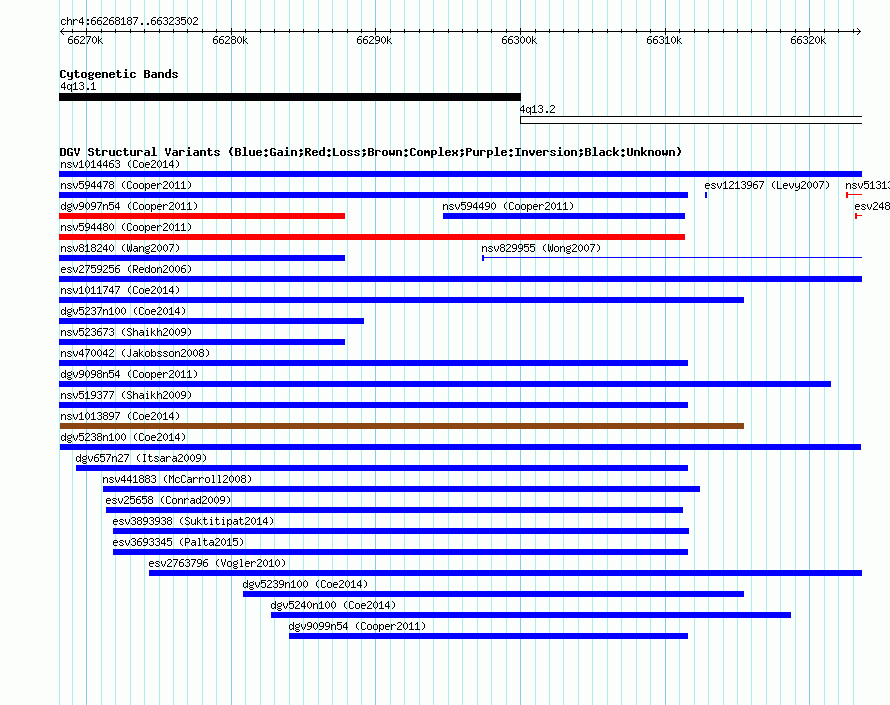Click the nsv818240 (Wang2007) label

click(x=120, y=248)
